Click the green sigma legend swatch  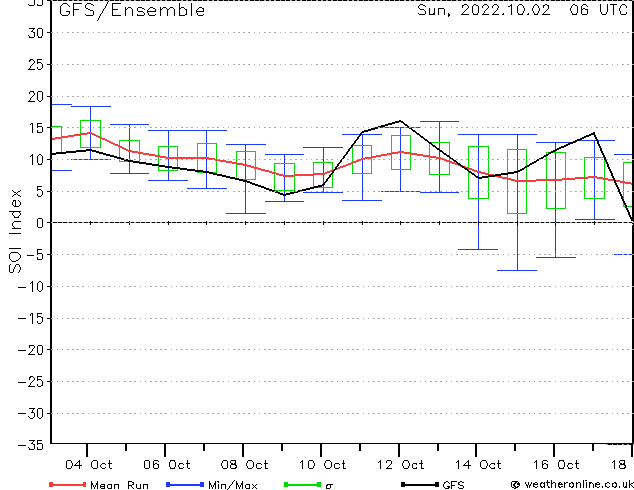(x=302, y=484)
